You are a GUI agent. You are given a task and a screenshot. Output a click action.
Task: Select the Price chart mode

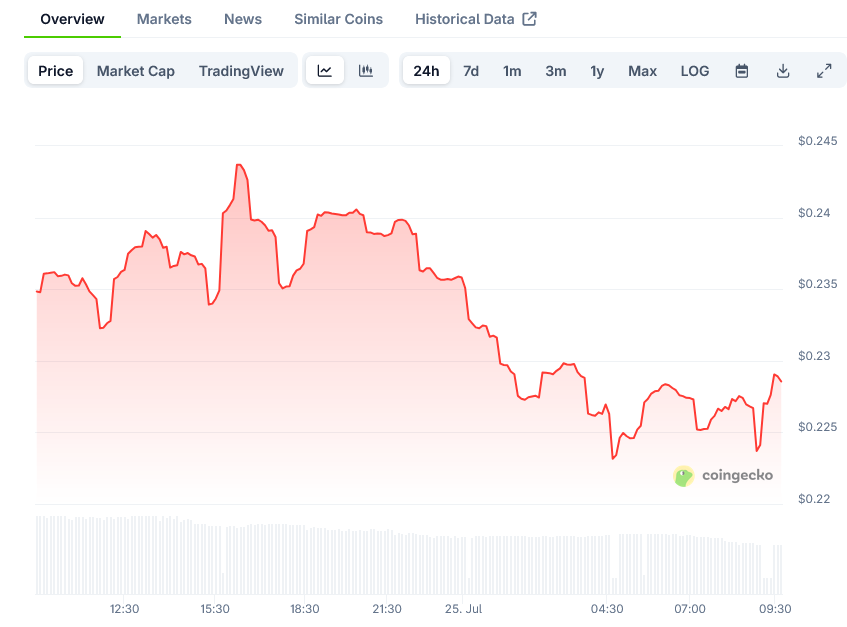56,71
